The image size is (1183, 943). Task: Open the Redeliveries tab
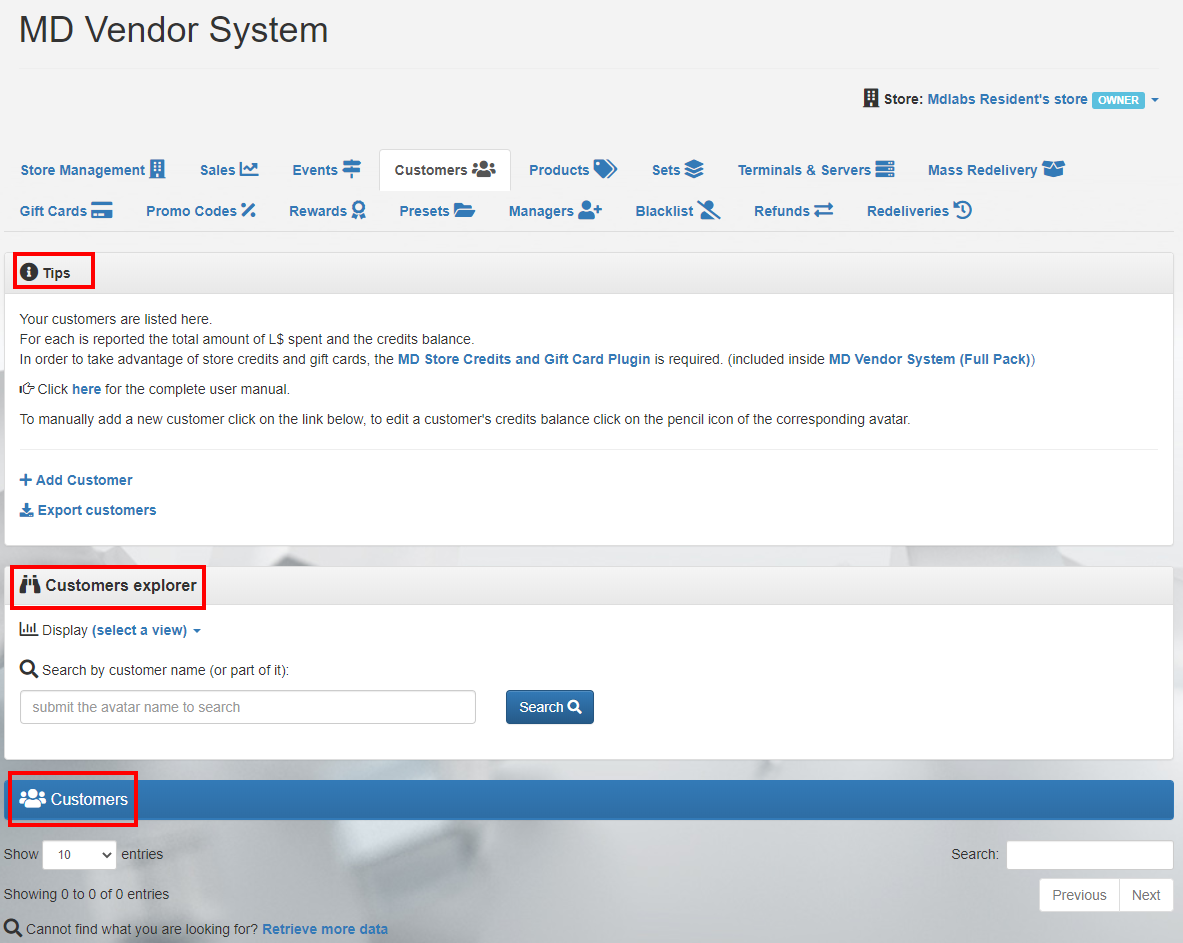919,210
